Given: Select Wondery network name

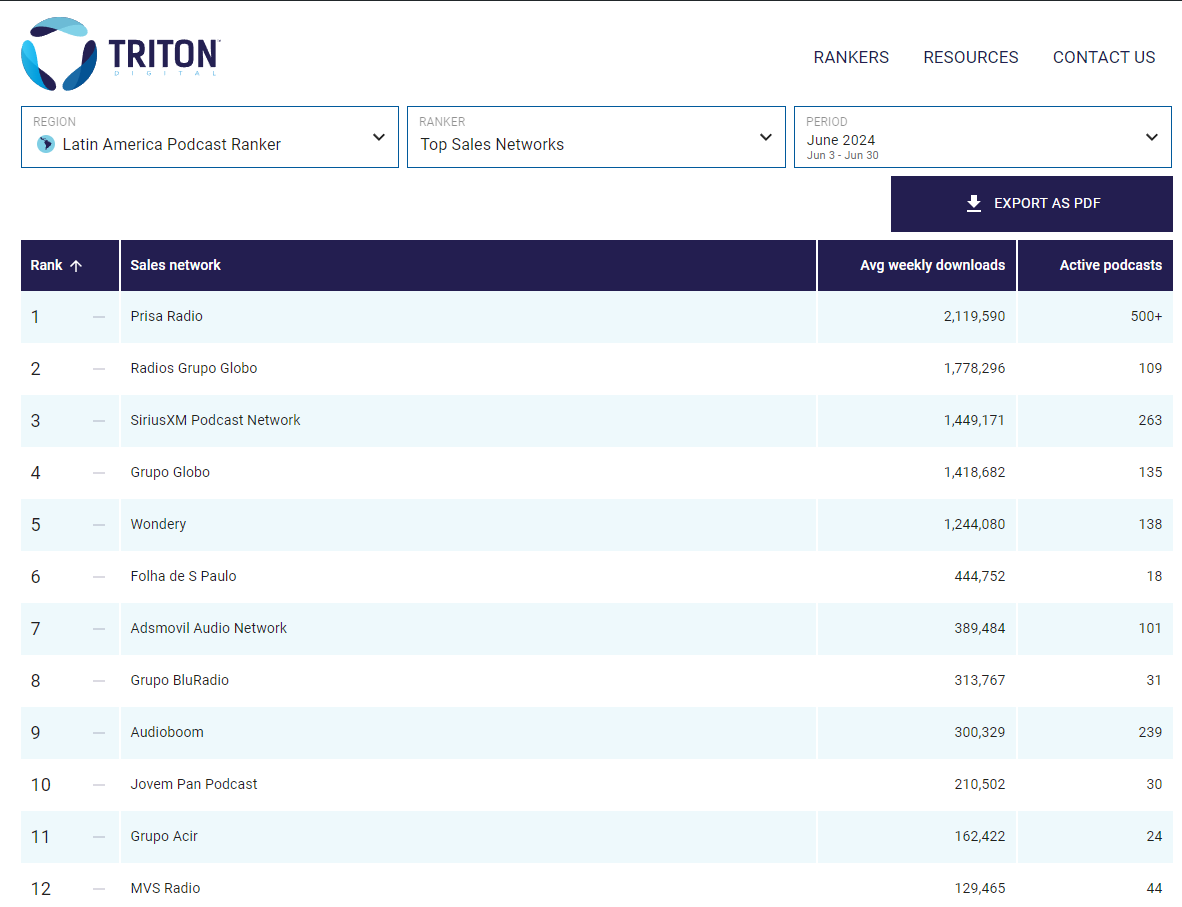Looking at the screenshot, I should point(158,524).
